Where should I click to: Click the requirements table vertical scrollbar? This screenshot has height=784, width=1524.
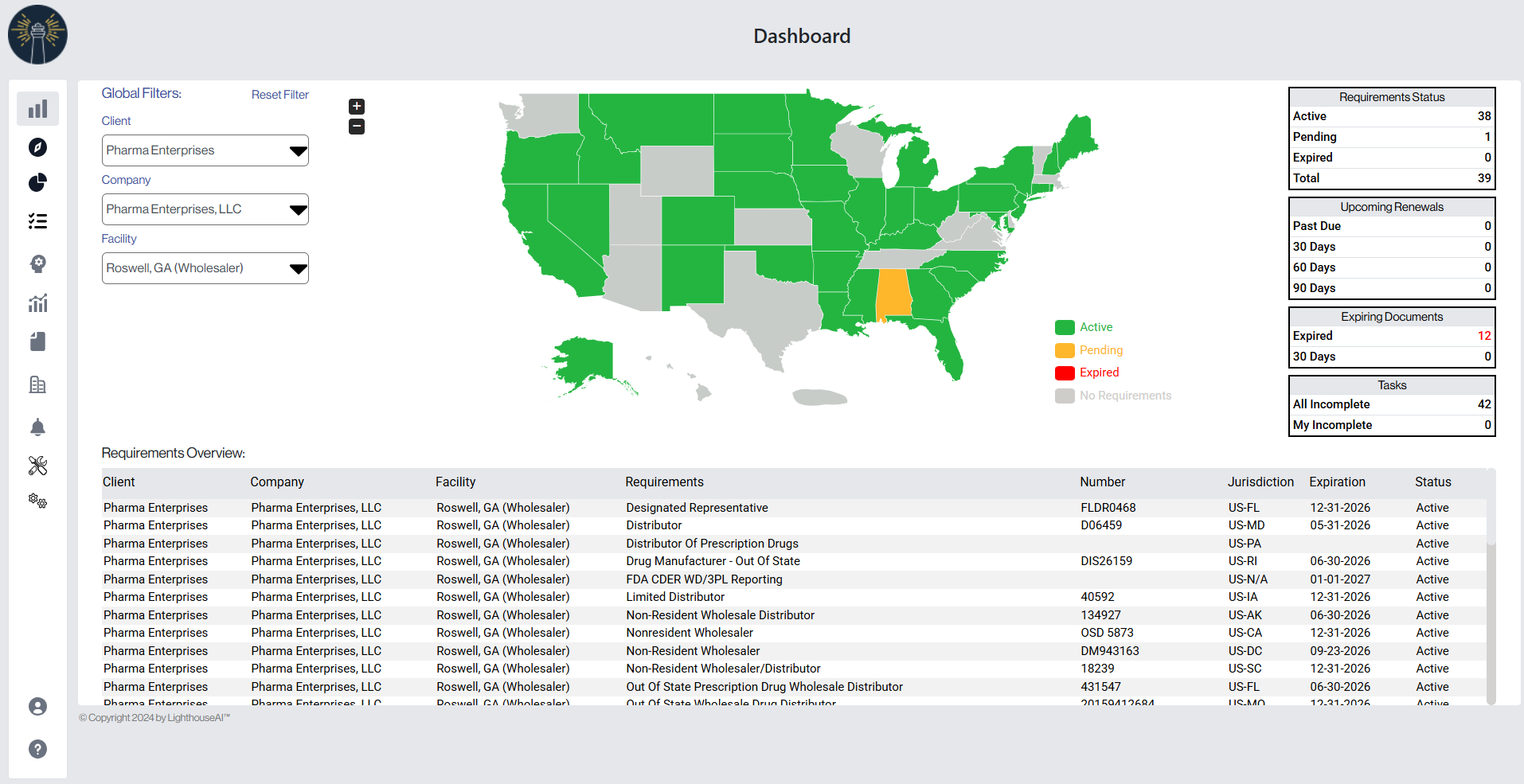[x=1491, y=597]
